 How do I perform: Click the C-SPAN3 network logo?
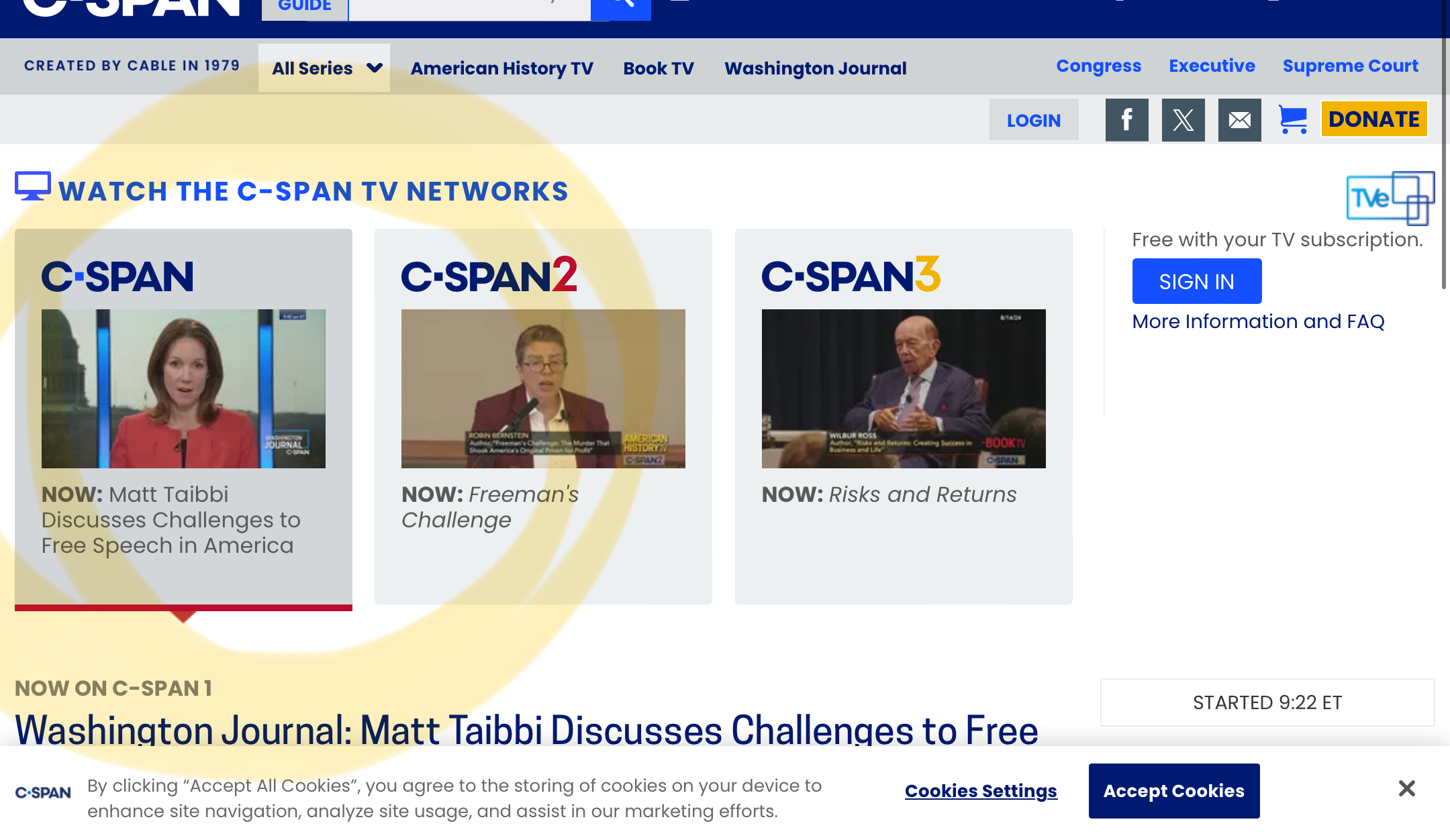[851, 275]
